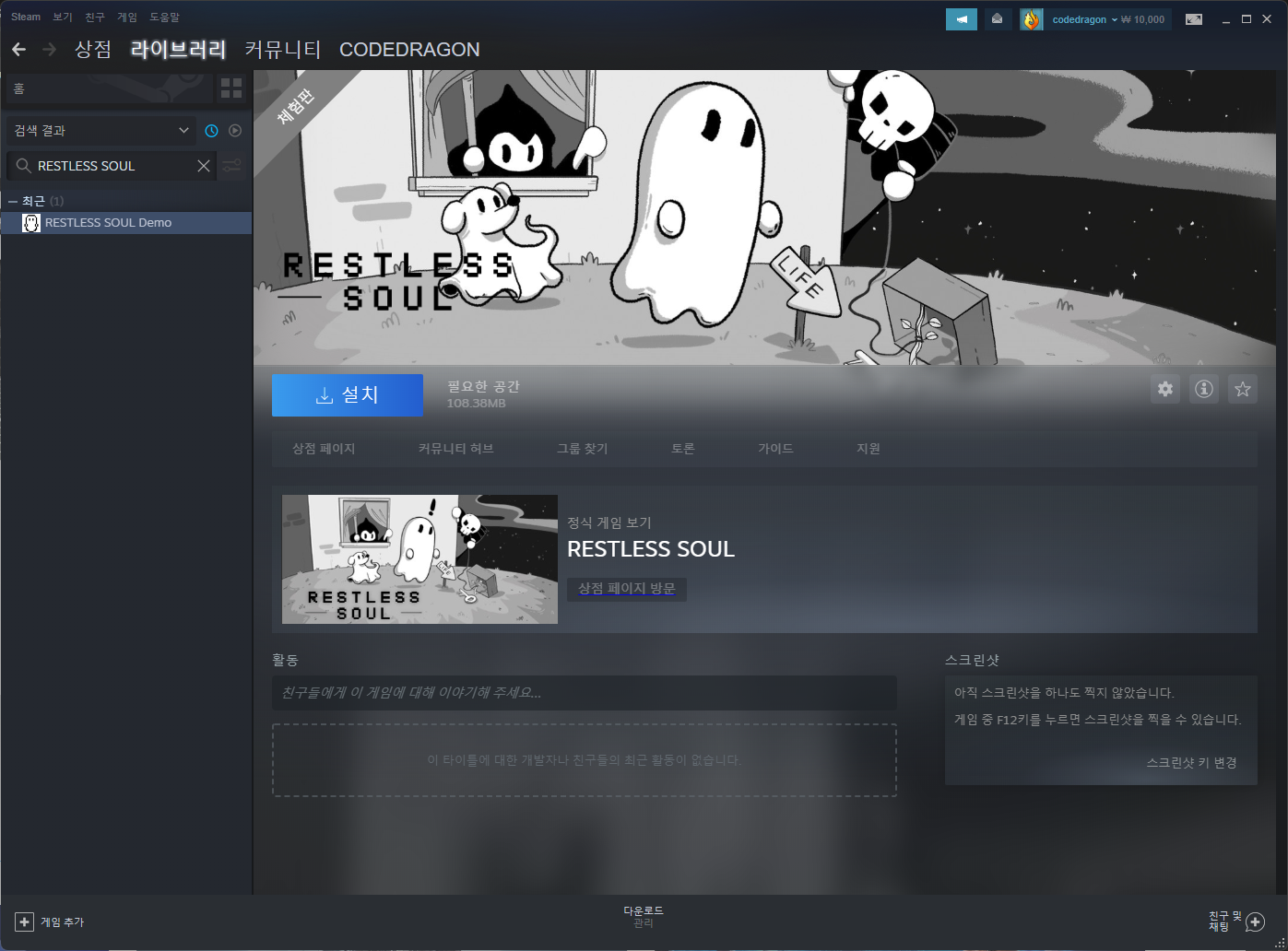The height and width of the screenshot is (951, 1288).
Task: Open 다운로드 관리 at the bottom
Action: pos(644,917)
